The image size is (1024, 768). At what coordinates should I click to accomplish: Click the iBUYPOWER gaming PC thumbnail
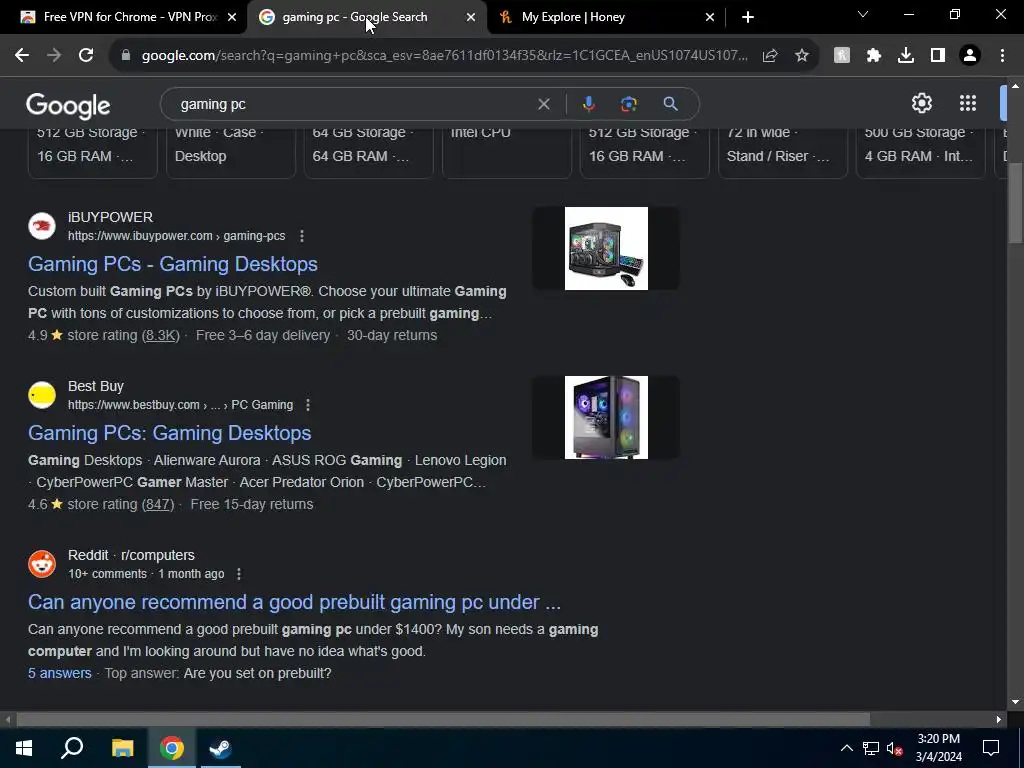[x=606, y=248]
